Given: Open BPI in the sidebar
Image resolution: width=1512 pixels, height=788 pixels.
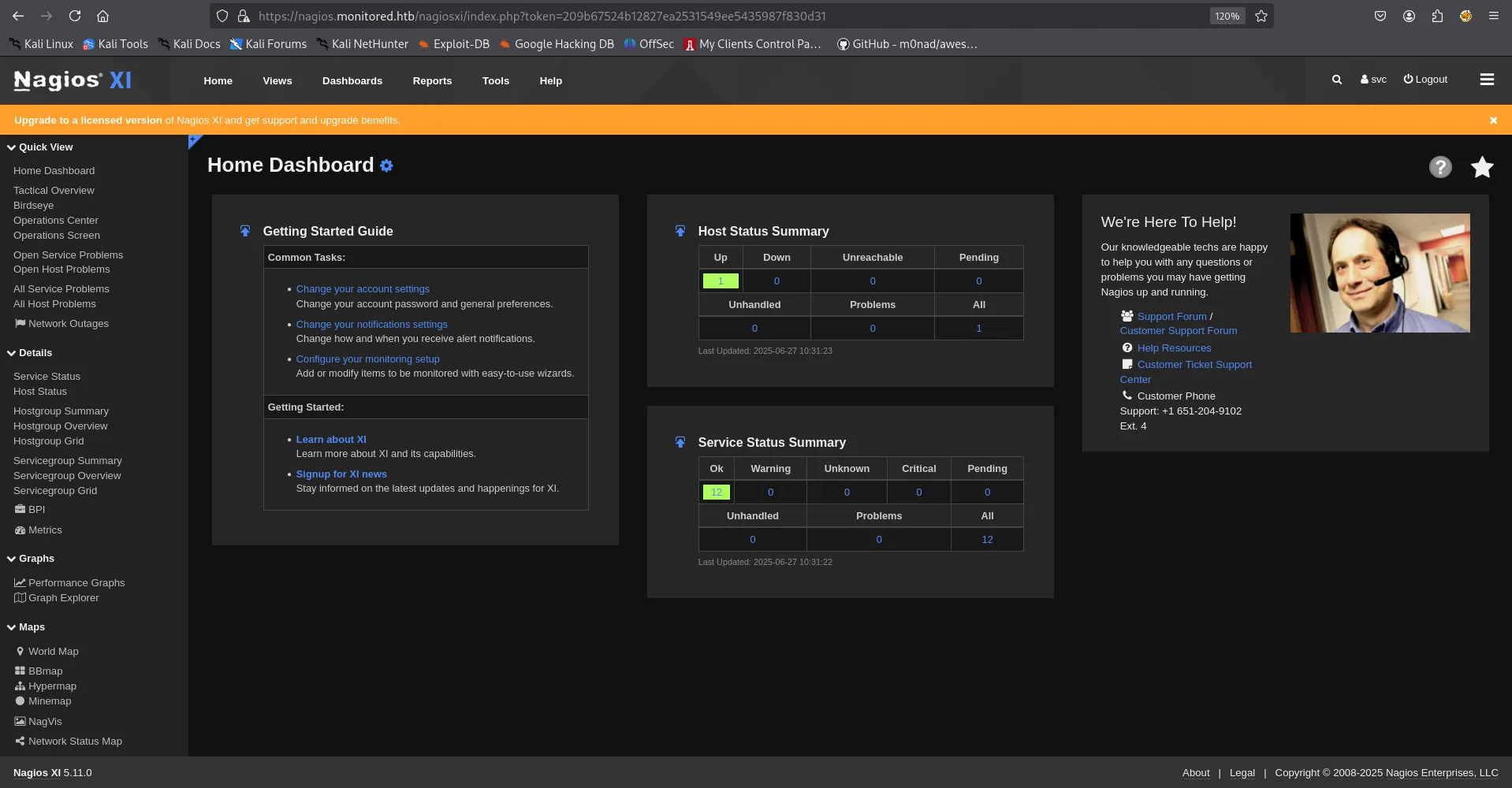Looking at the screenshot, I should pyautogui.click(x=30, y=510).
